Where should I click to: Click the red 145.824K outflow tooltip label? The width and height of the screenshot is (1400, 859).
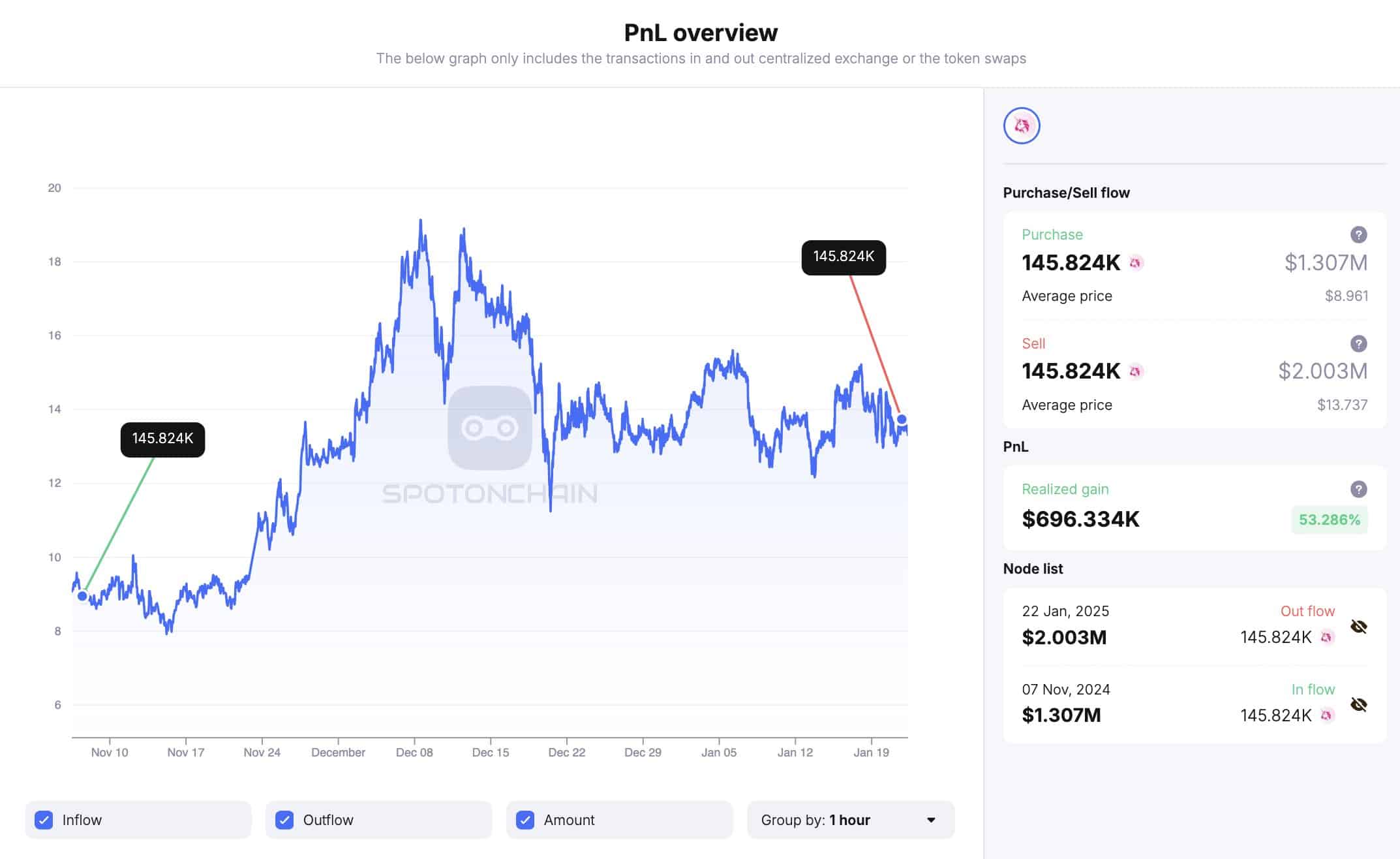tap(844, 257)
